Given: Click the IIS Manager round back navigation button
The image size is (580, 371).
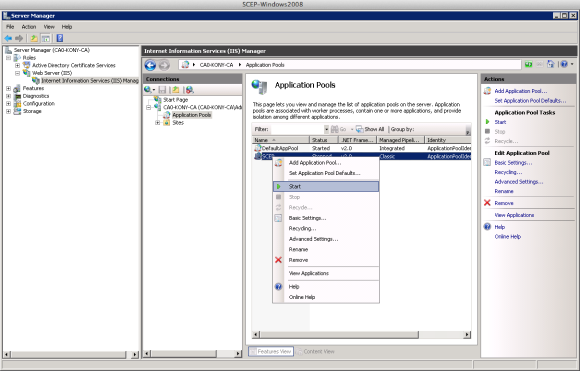Looking at the screenshot, I should pos(150,65).
